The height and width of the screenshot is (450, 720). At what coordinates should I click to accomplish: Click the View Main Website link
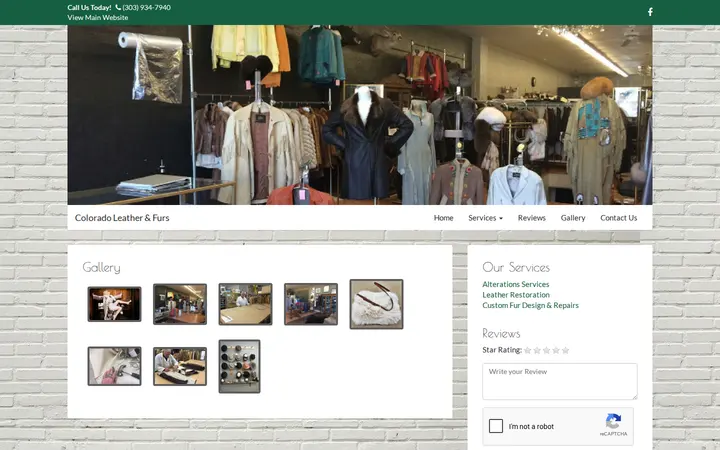[x=98, y=17]
